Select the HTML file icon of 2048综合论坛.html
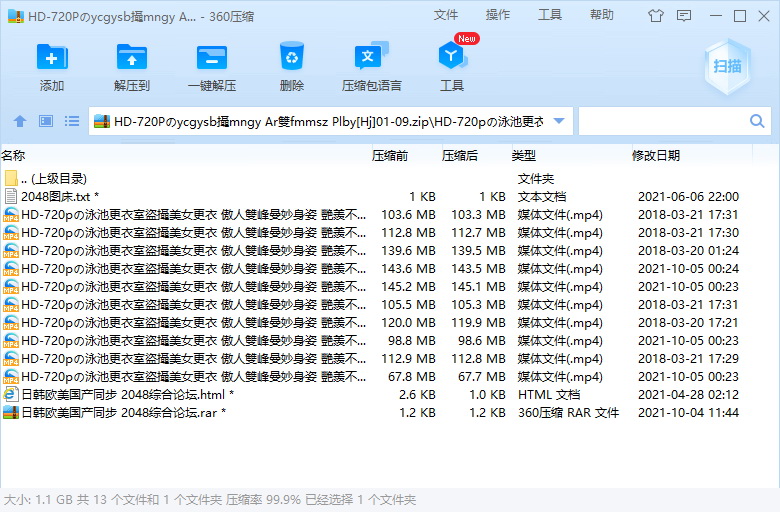The height and width of the screenshot is (512, 780). tap(10, 394)
